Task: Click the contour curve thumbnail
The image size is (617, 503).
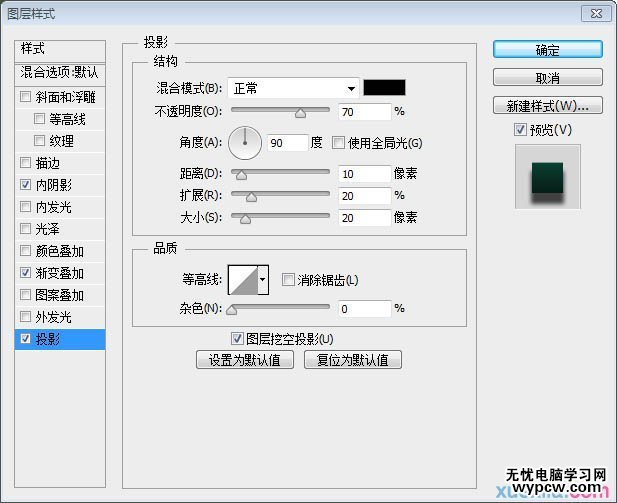Action: tap(243, 280)
